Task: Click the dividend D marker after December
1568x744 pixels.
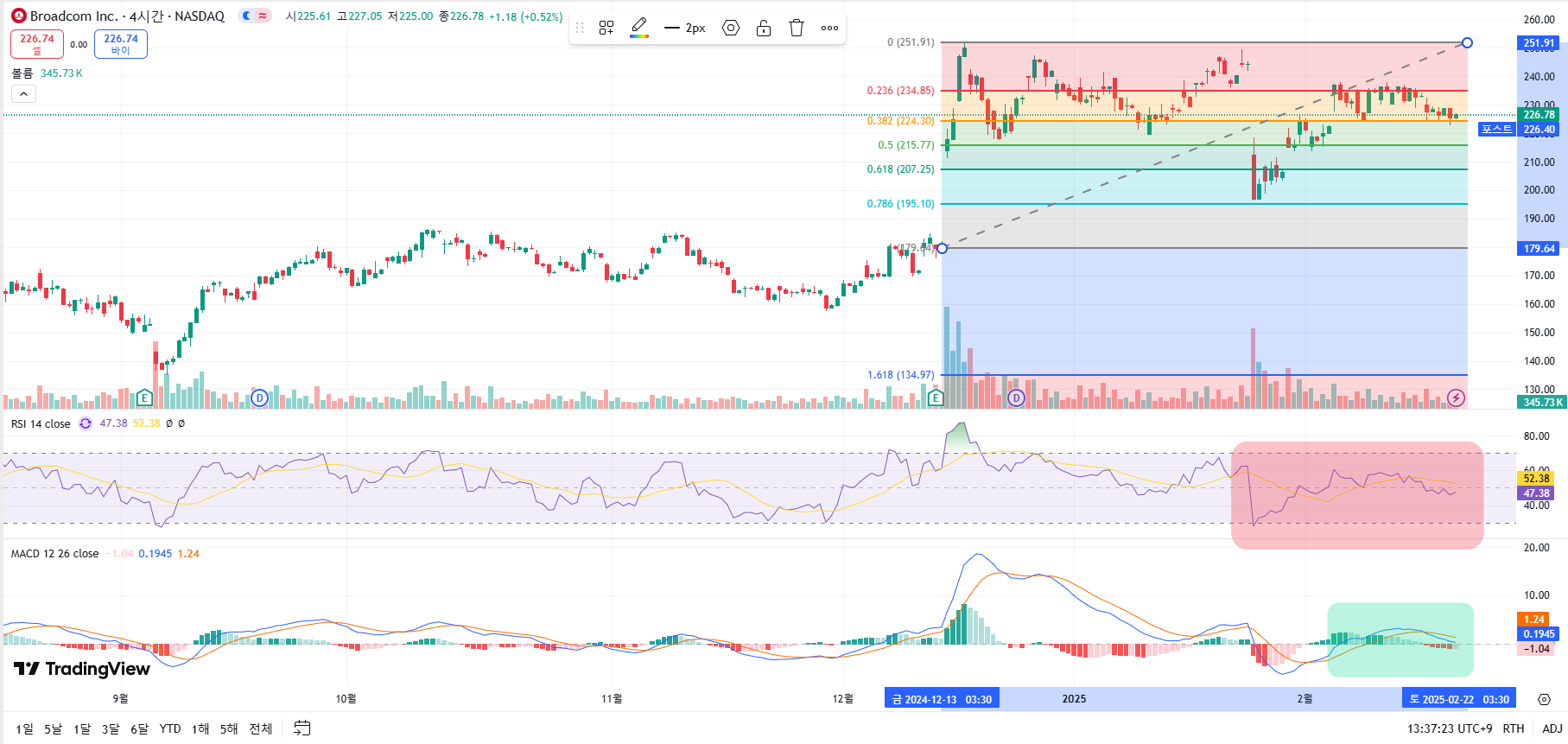Action: [1016, 398]
